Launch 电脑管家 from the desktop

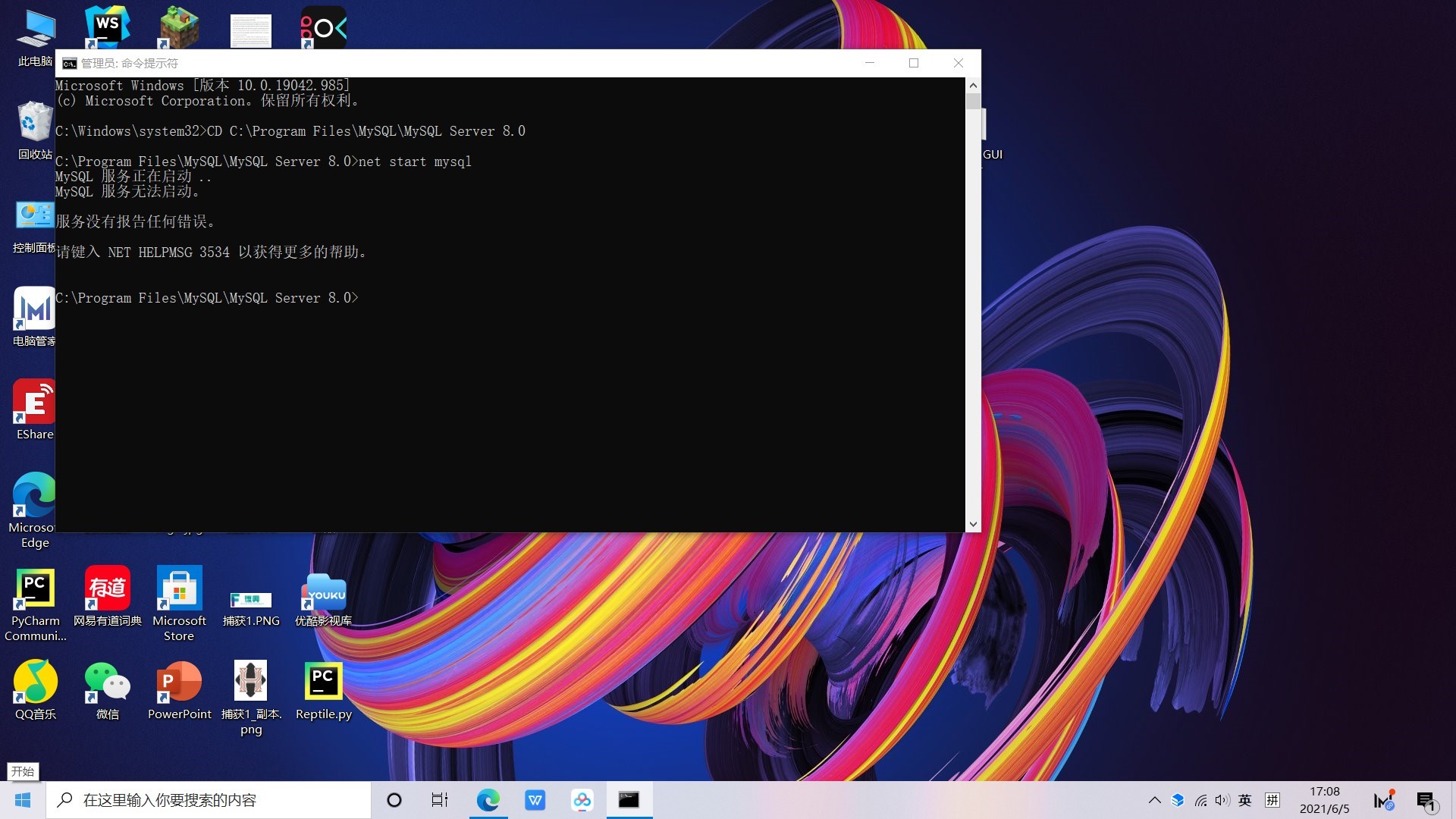coord(35,317)
